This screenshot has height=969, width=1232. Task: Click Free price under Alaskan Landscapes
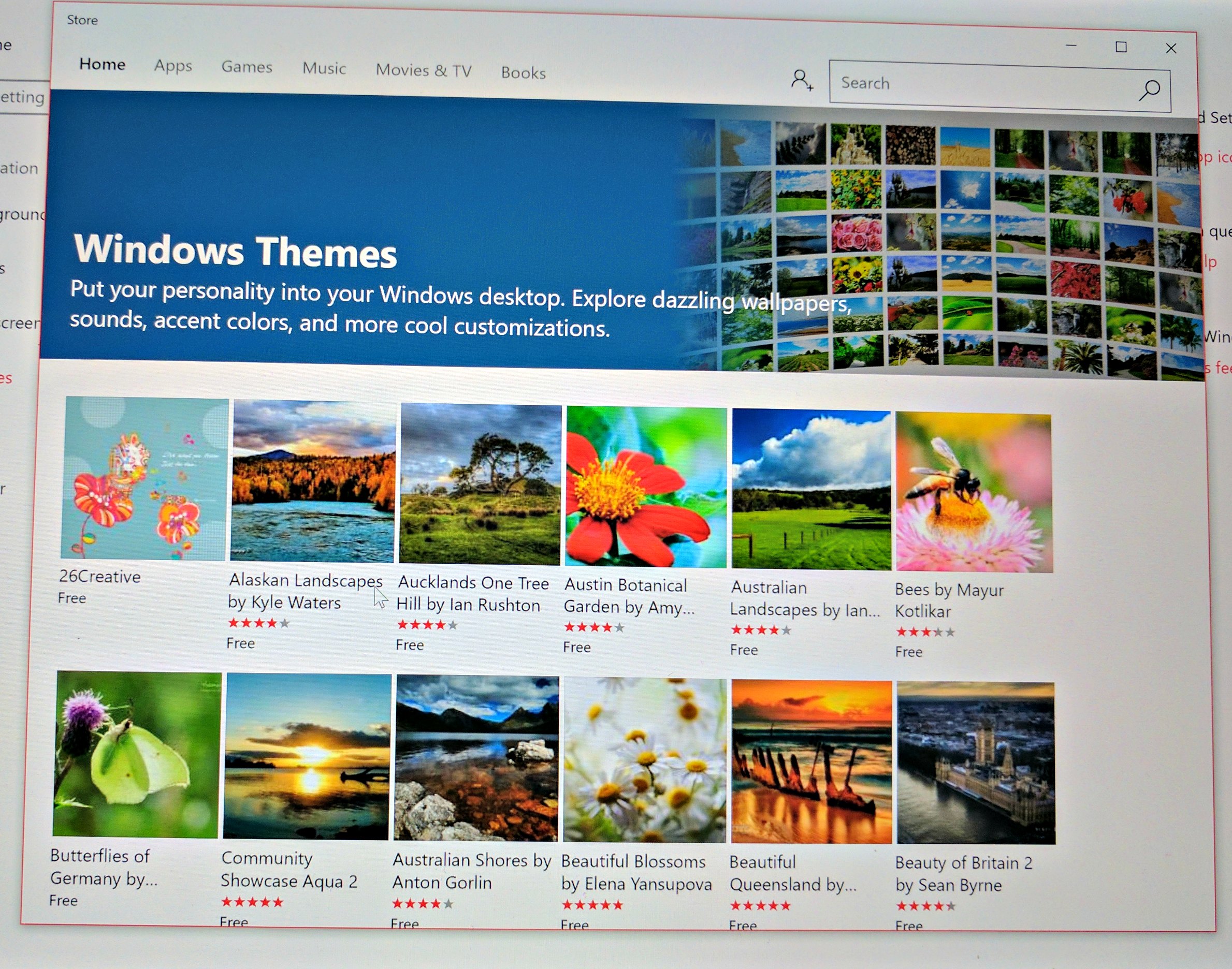pos(241,643)
